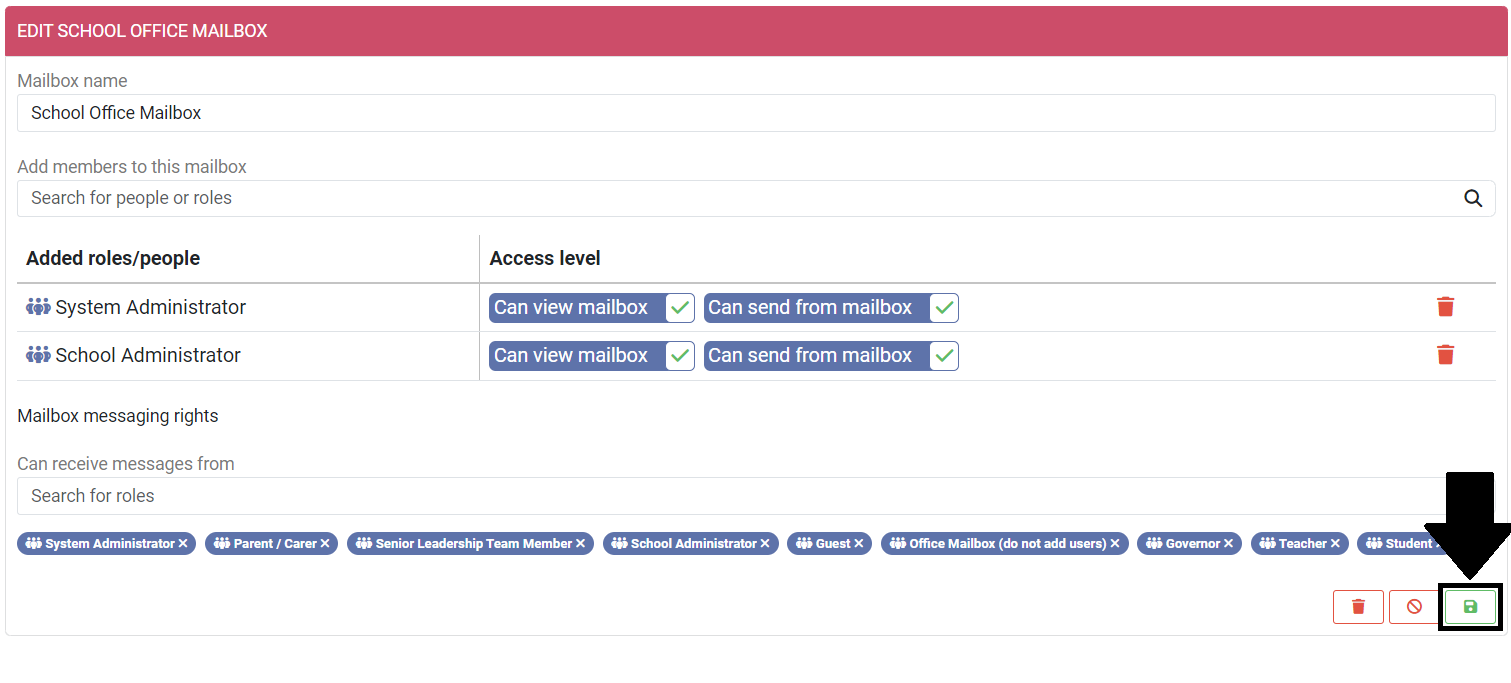This screenshot has height=683, width=1511.
Task: Remove the Office Mailbox role tag
Action: (x=1115, y=544)
